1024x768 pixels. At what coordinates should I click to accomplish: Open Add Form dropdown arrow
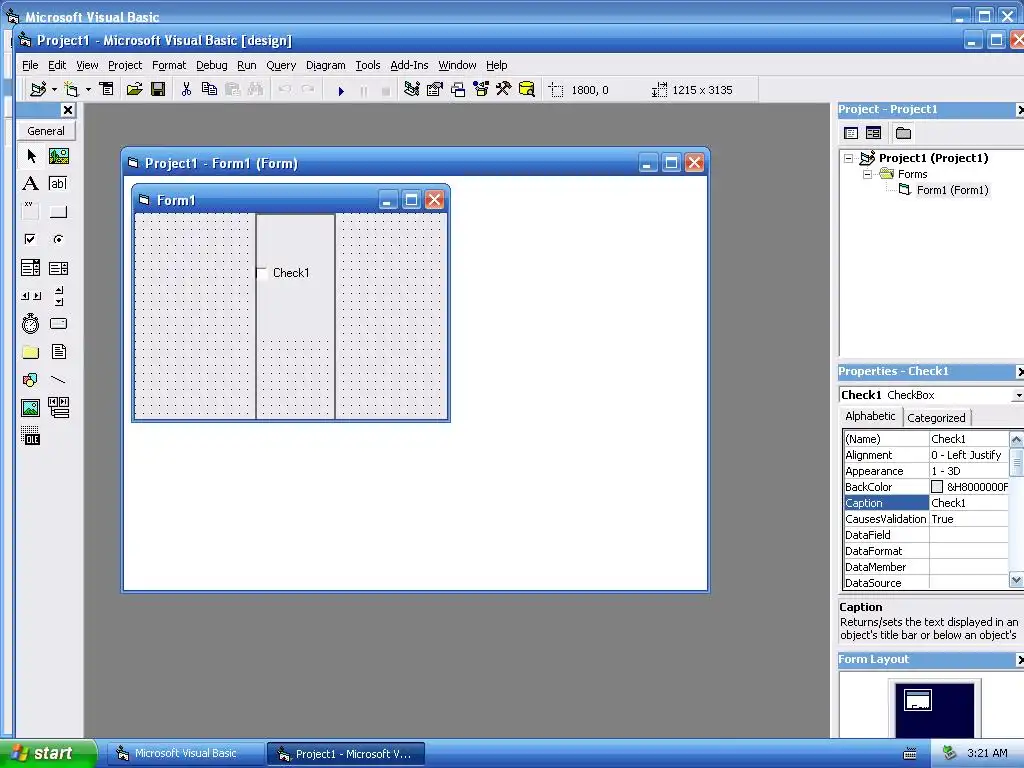(x=88, y=89)
